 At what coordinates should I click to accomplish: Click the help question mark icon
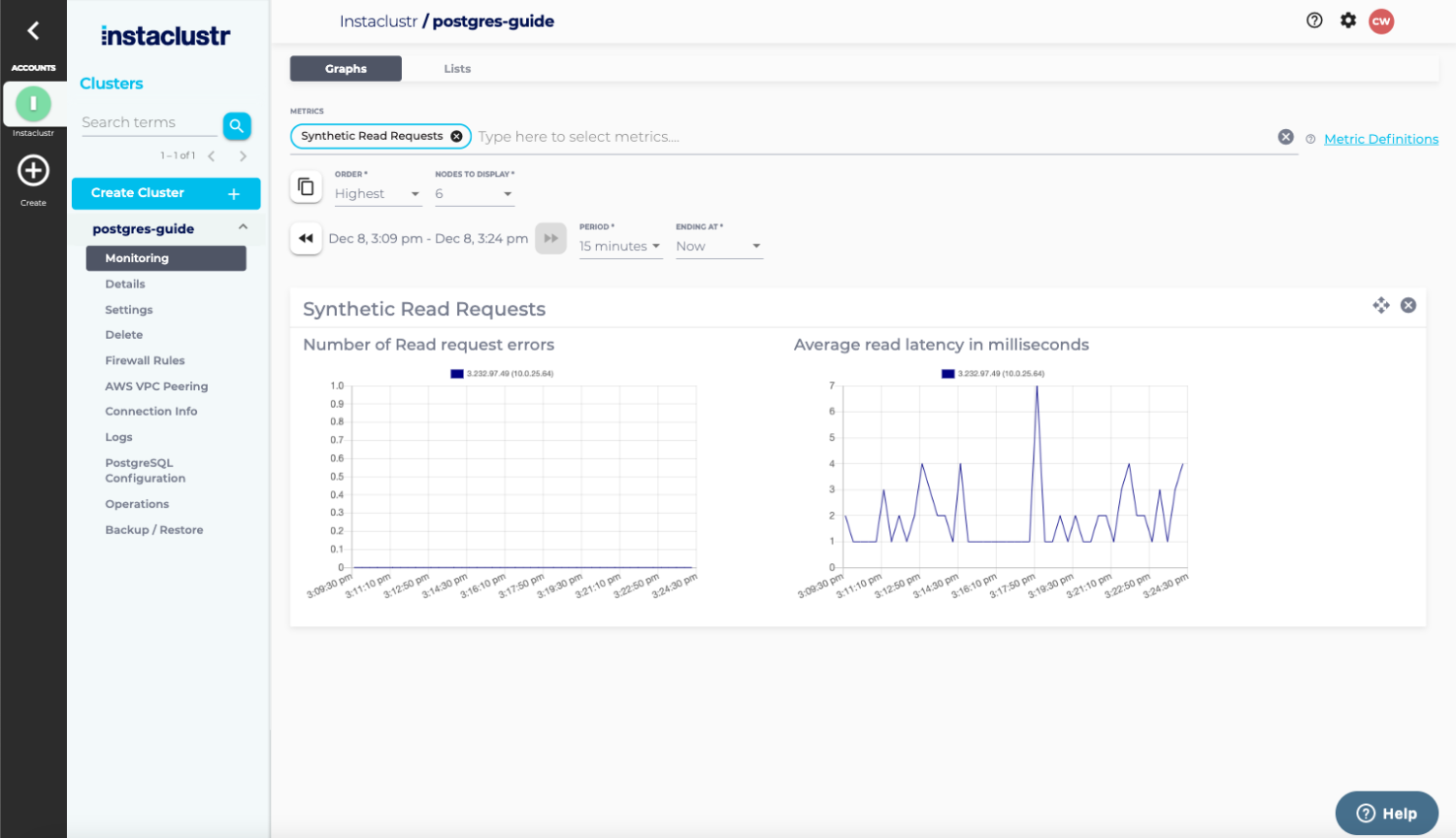pyautogui.click(x=1314, y=19)
